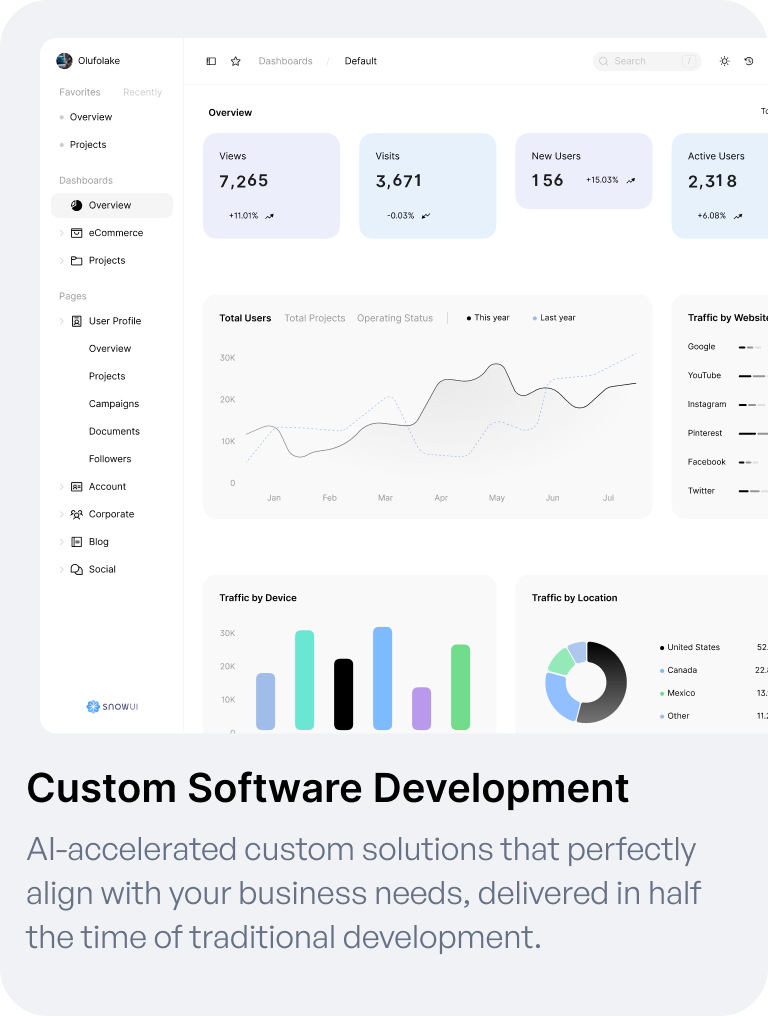Open Overview under Favorites
The image size is (768, 1016).
[91, 117]
